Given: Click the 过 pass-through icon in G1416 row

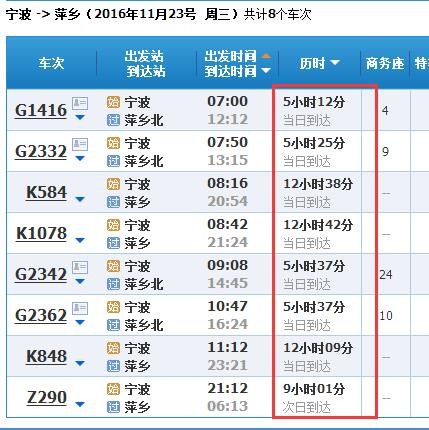Looking at the screenshot, I should [113, 120].
